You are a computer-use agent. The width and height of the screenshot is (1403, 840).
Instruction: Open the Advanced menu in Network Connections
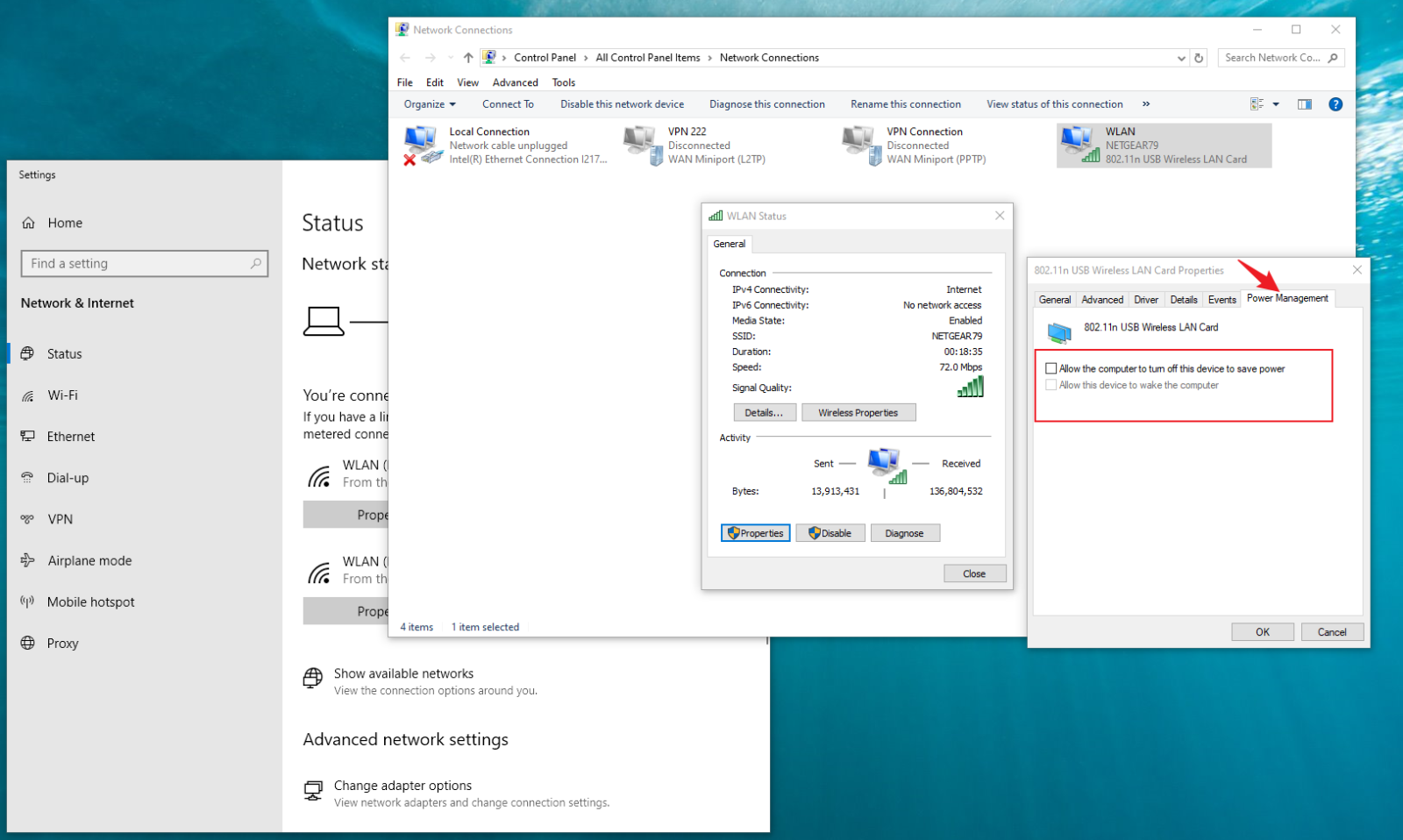[515, 82]
